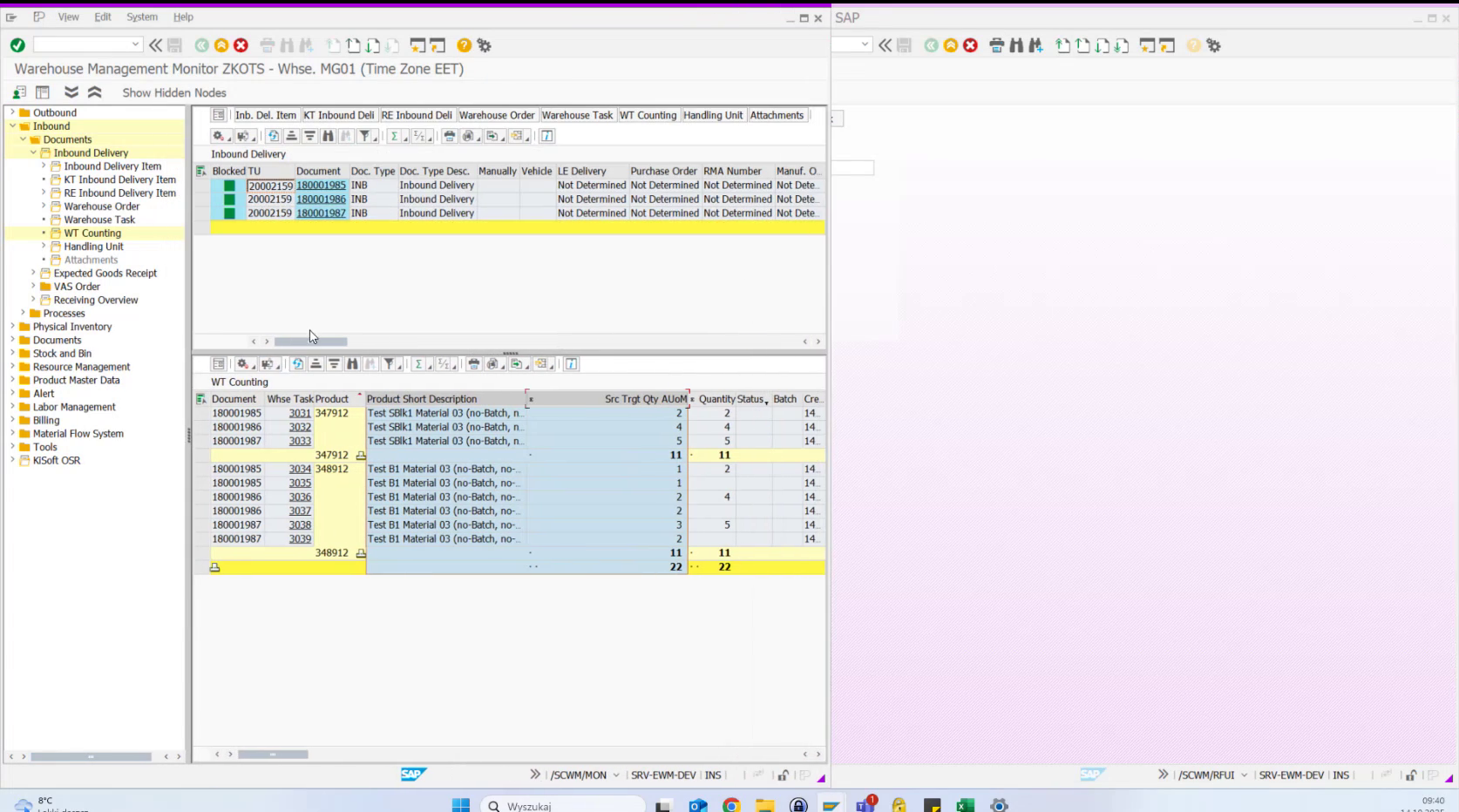This screenshot has height=812, width=1459.
Task: Click the Sum (Σ) icon above Inbound Delivery list
Action: (x=394, y=136)
